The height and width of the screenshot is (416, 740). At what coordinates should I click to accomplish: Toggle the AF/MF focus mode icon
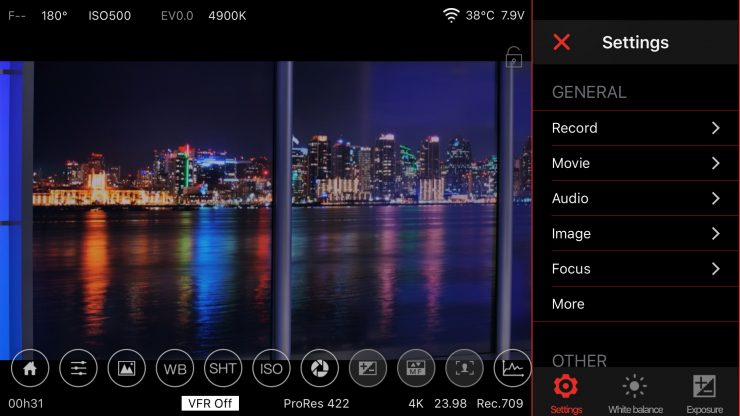click(416, 369)
